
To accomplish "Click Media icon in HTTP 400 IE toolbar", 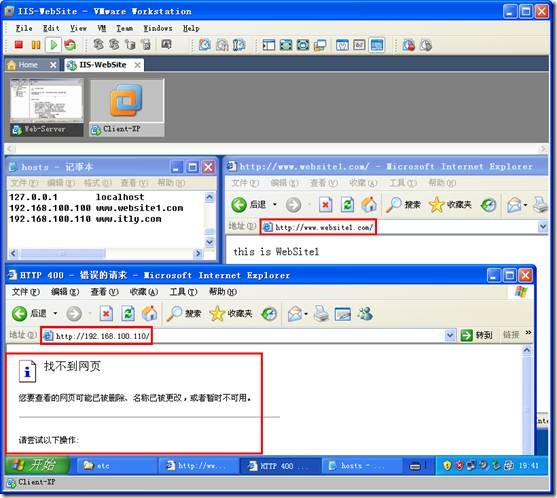I will (269, 314).
